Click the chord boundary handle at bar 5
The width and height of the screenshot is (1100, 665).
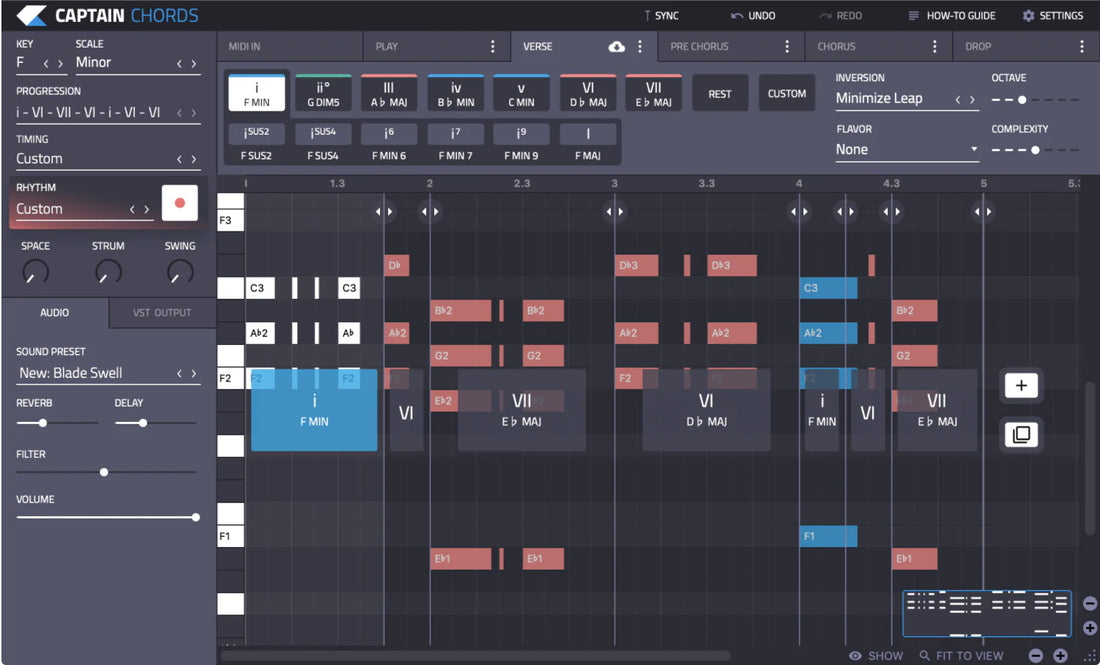(x=983, y=211)
